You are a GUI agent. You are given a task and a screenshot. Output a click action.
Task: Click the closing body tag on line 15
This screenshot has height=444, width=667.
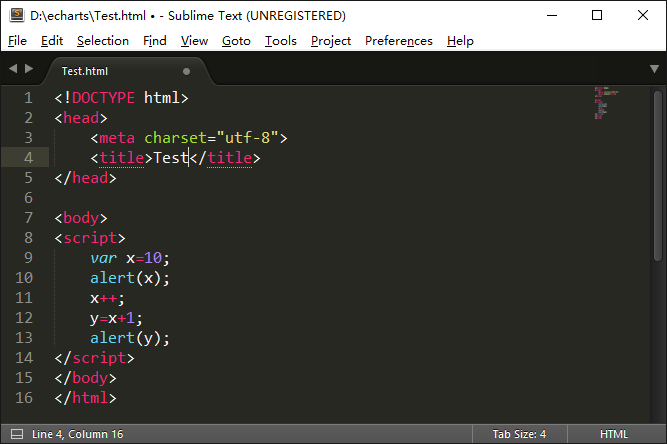85,378
